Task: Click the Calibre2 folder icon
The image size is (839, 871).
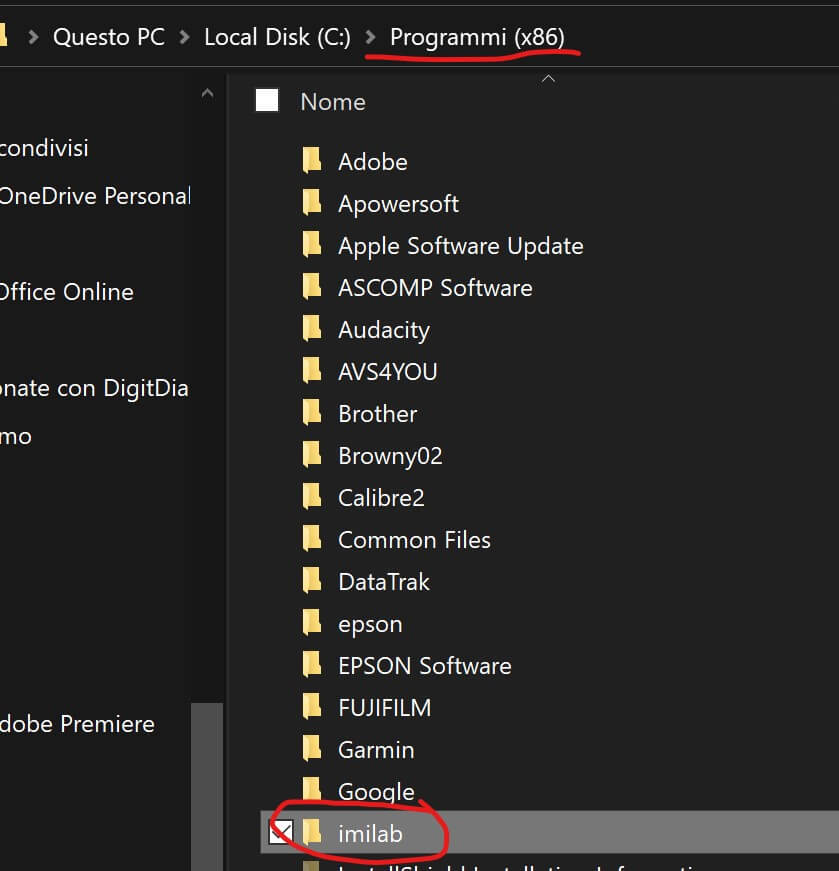Action: pos(312,497)
